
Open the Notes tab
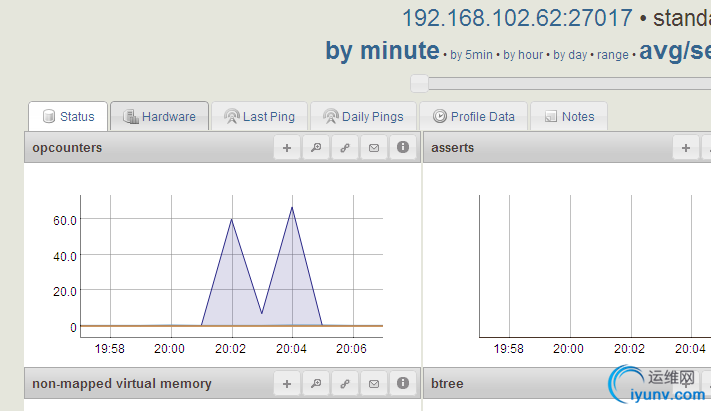click(569, 117)
